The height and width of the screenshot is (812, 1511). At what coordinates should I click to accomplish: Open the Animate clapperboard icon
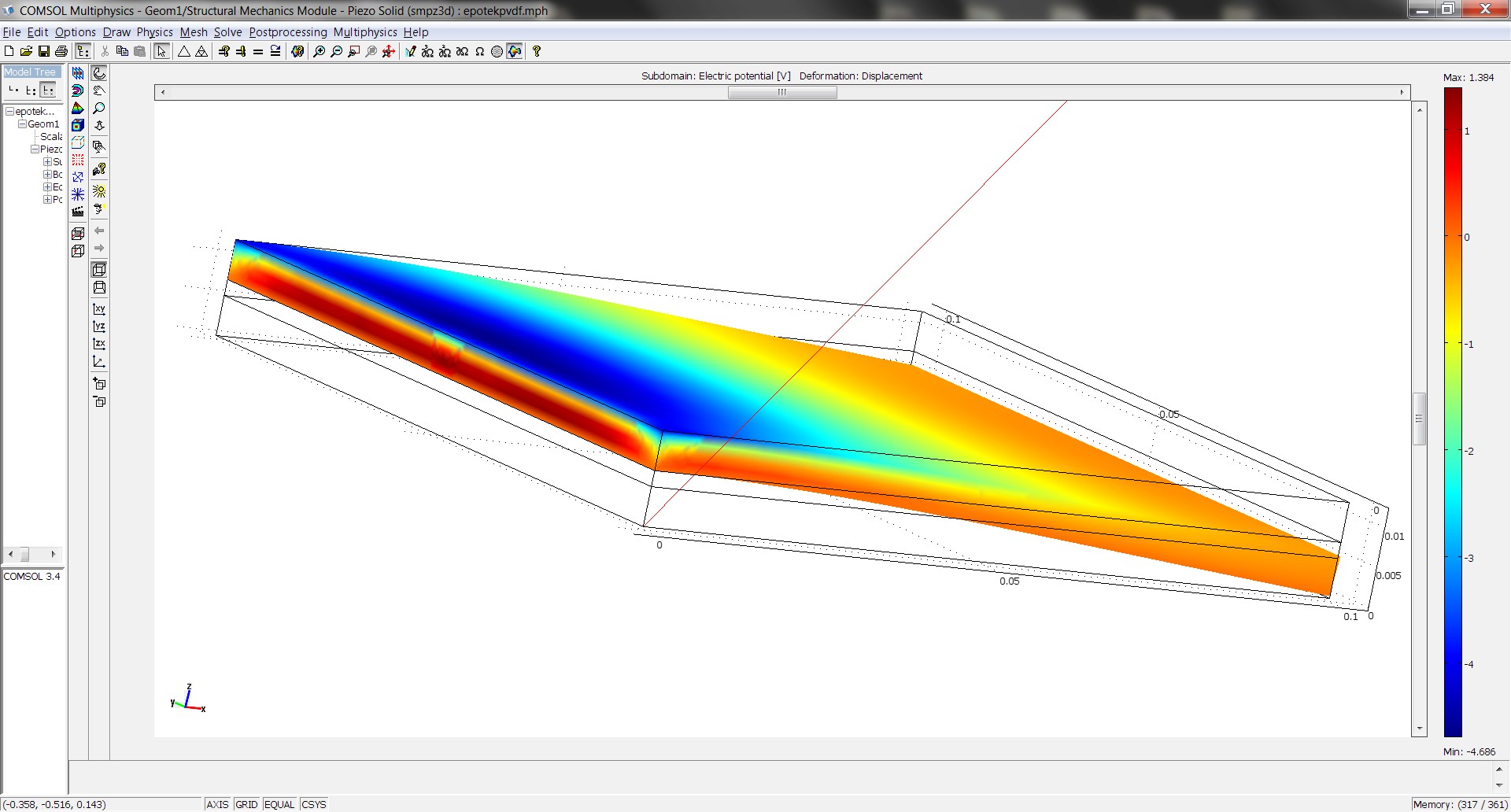coord(78,211)
